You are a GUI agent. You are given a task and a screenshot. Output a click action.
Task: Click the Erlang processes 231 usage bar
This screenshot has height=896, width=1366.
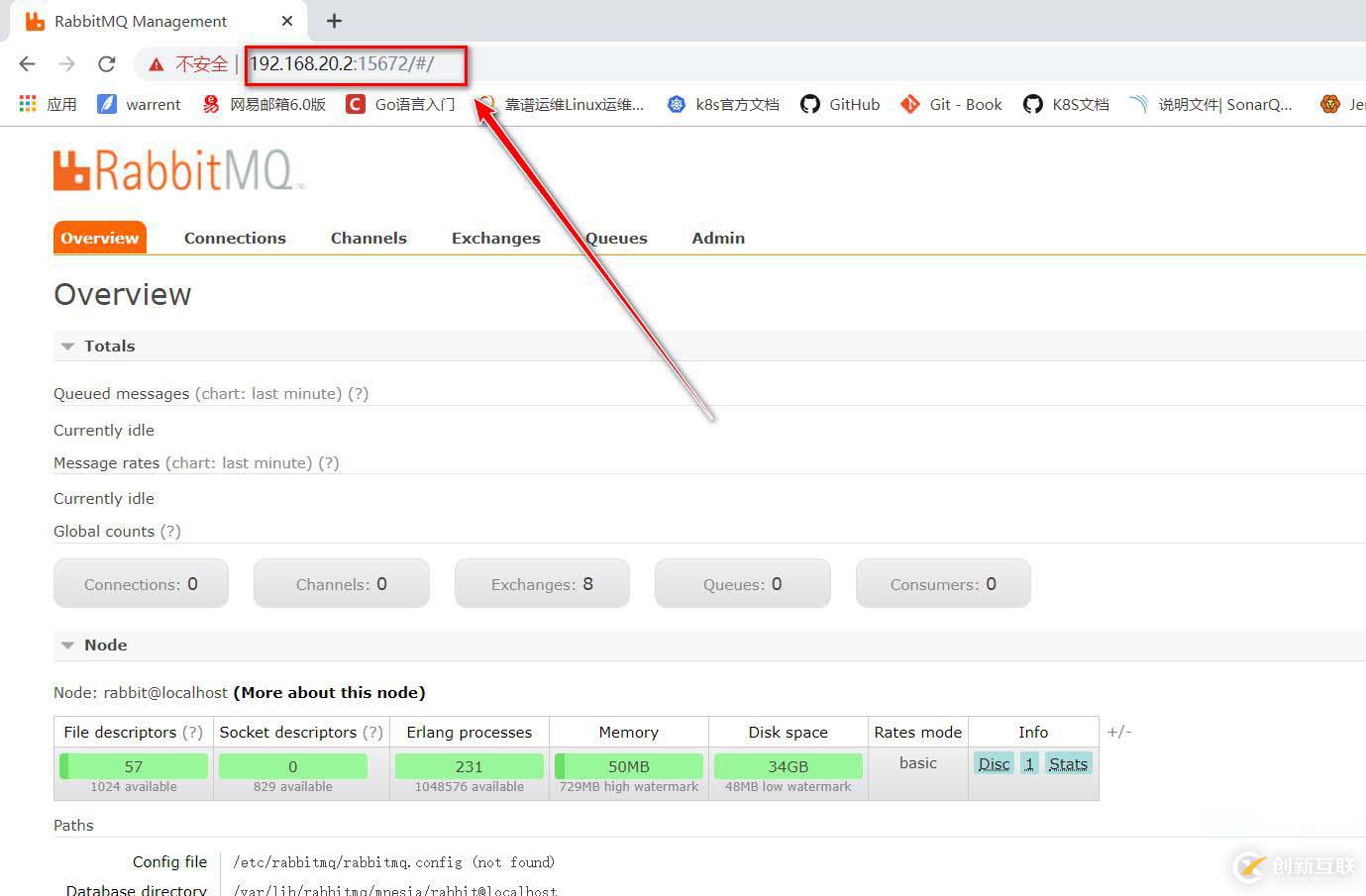coord(470,766)
